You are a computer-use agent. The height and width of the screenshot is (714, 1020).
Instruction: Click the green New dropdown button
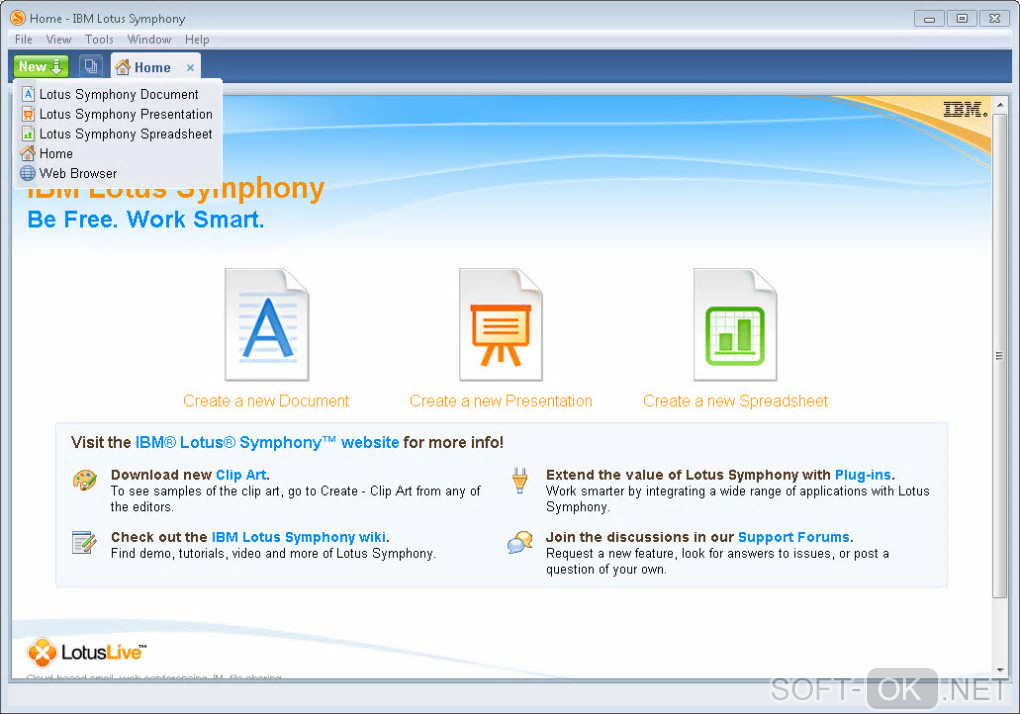[x=40, y=66]
